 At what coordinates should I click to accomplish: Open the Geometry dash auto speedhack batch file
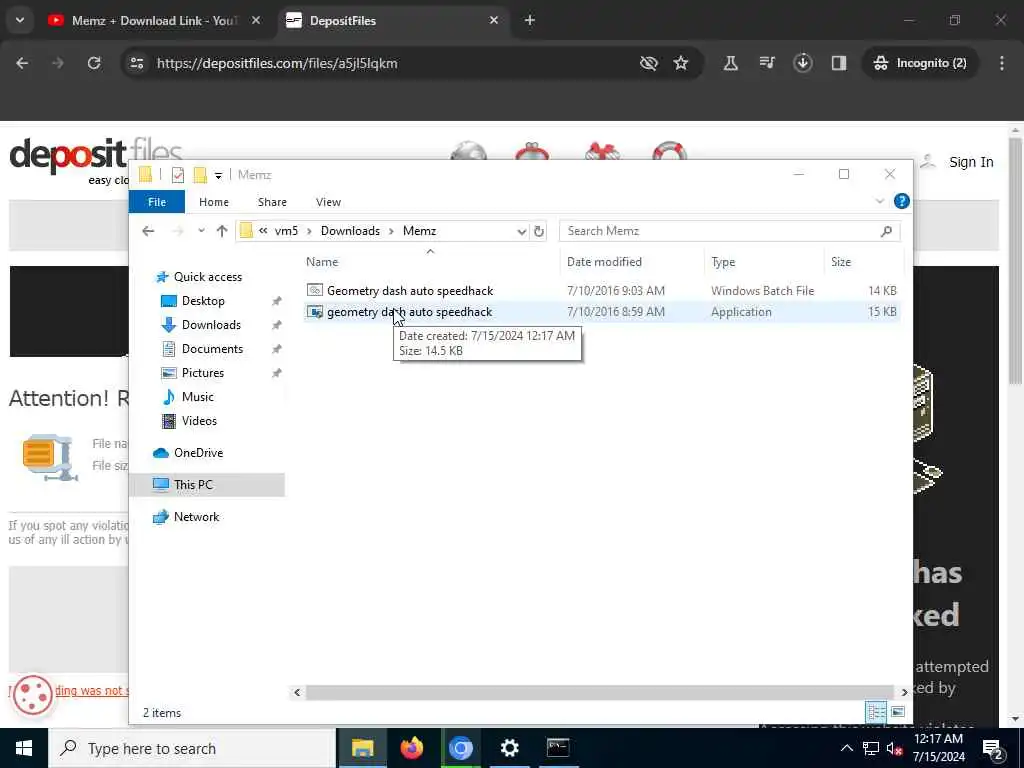(409, 291)
